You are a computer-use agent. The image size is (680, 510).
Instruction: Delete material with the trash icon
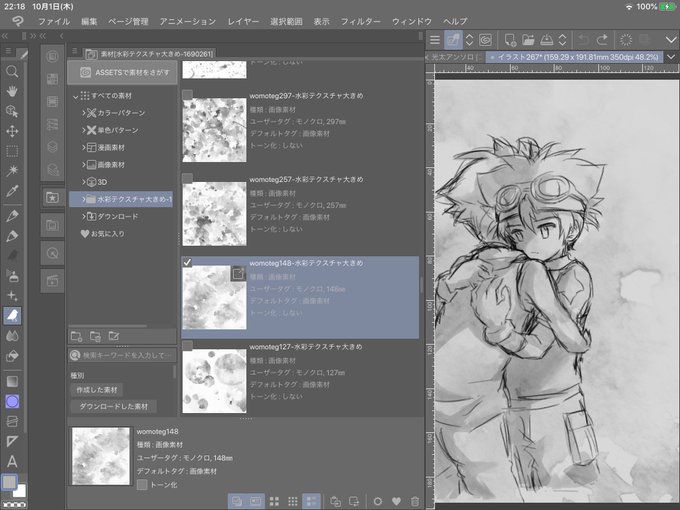tap(415, 501)
